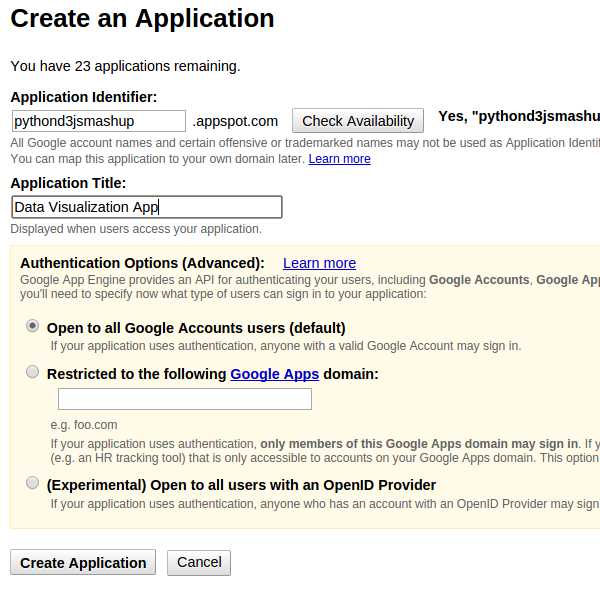
Task: Click the Google Apps domain input box
Action: click(x=185, y=399)
